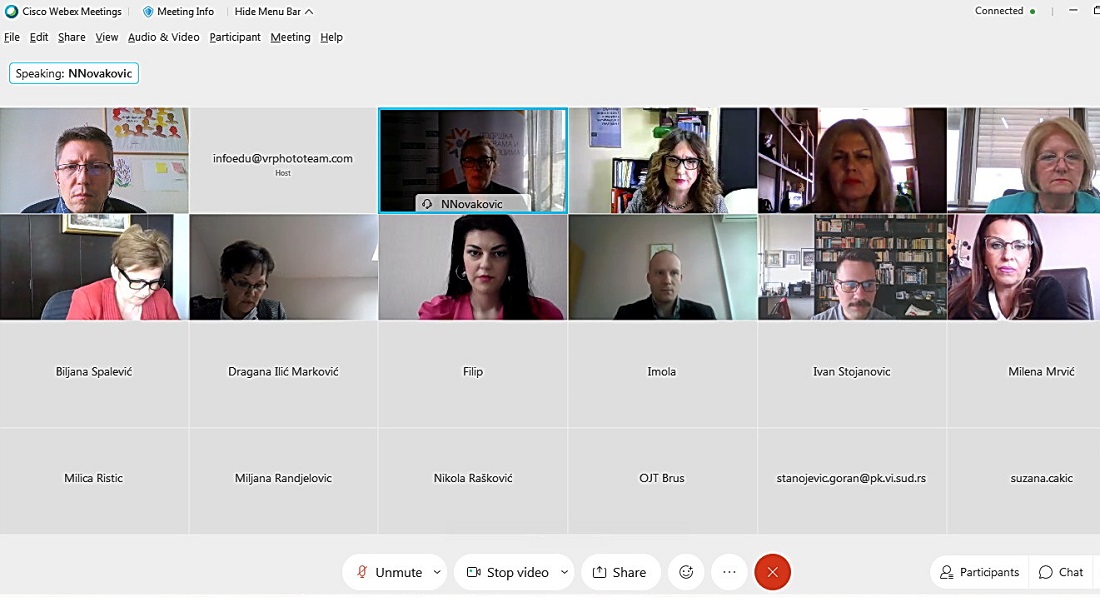This screenshot has height=597, width=1100.
Task: Click the reactions smiley icon
Action: [686, 572]
